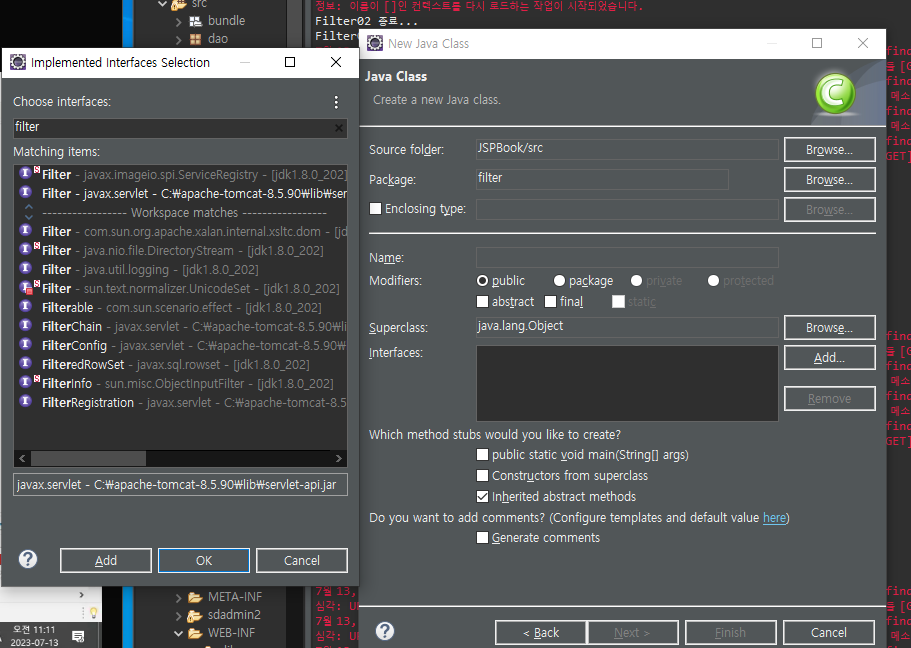Expand the sdadmin2 folder
911x648 pixels.
(178, 615)
